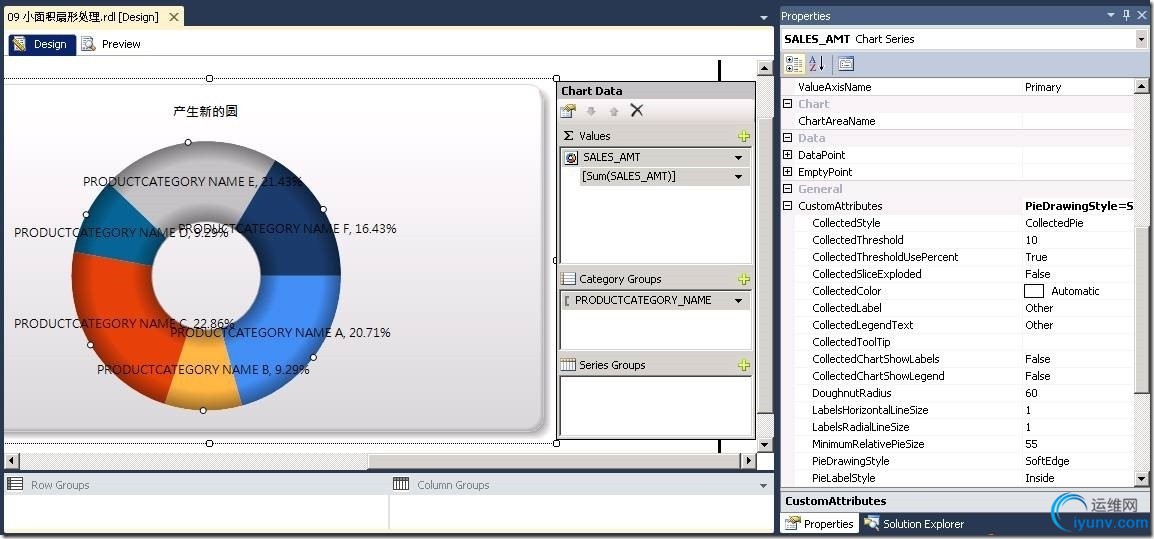
Task: Open Properties window position dropdown arrow
Action: click(1111, 15)
